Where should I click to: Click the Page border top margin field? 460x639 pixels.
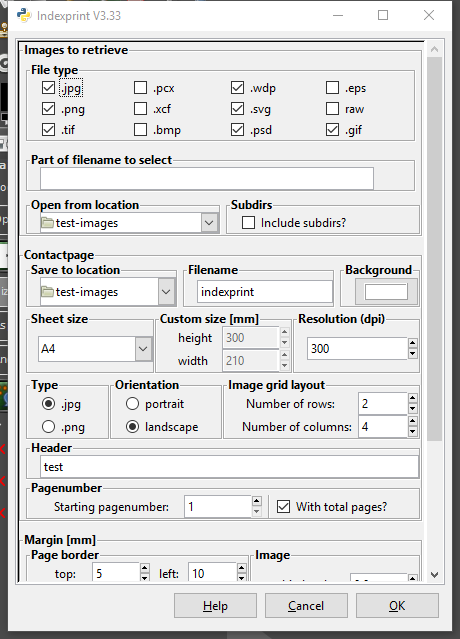pyautogui.click(x=116, y=573)
